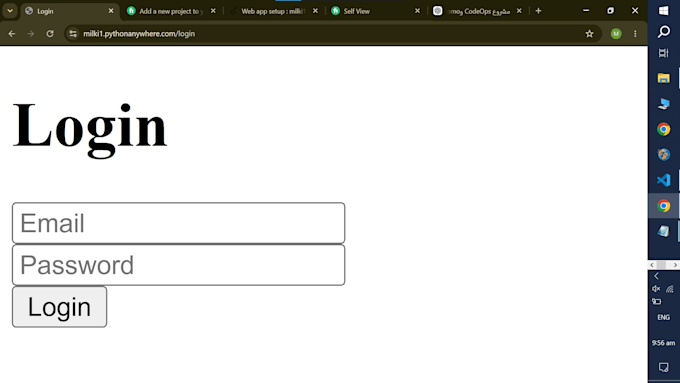The image size is (680, 383).
Task: Open the green profile avatar
Action: [x=616, y=33]
